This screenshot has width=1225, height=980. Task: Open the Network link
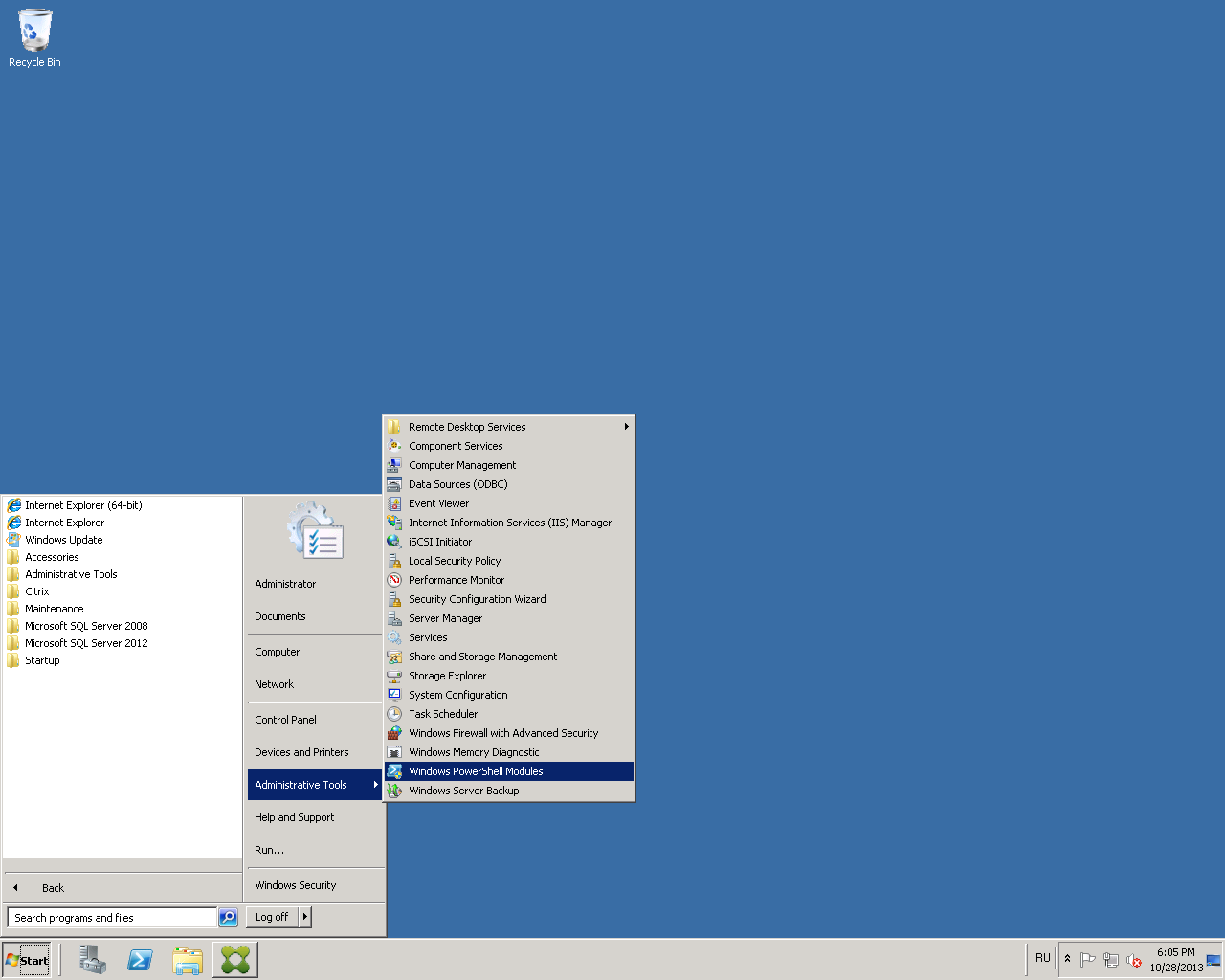tap(315, 684)
